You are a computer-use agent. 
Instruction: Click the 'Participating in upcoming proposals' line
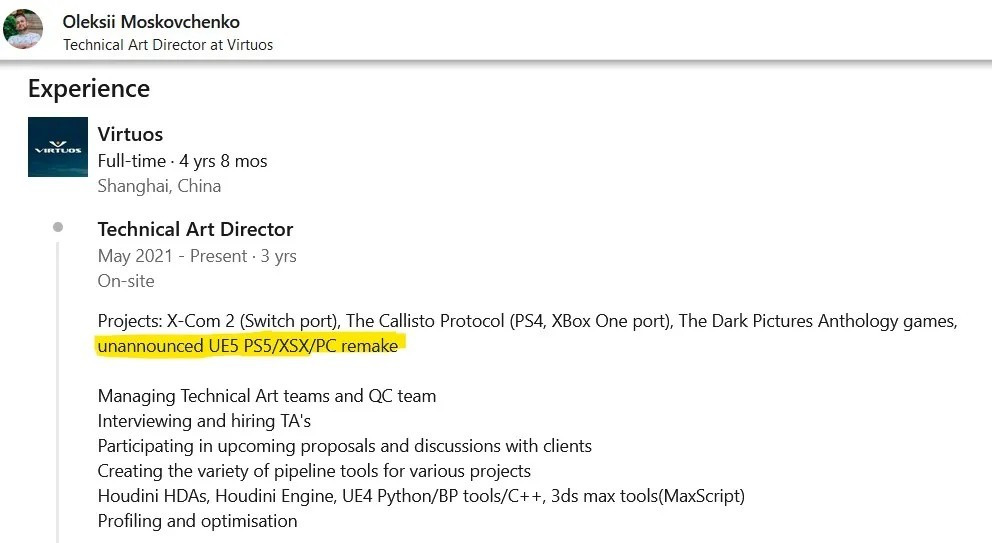(345, 446)
